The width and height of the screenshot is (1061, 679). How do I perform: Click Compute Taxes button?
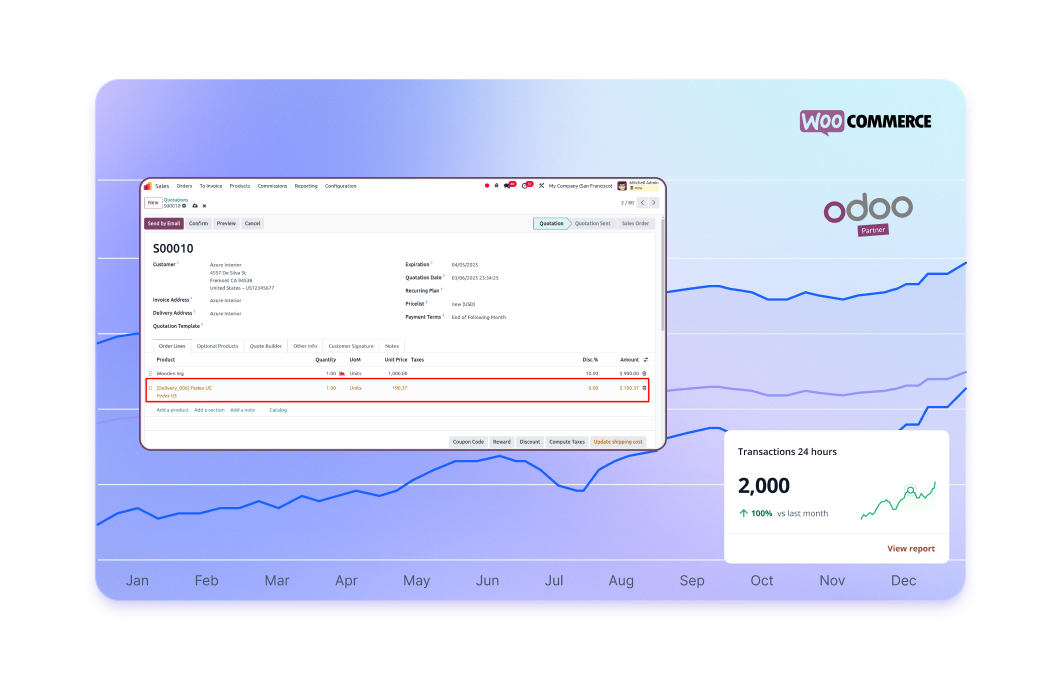coord(567,442)
